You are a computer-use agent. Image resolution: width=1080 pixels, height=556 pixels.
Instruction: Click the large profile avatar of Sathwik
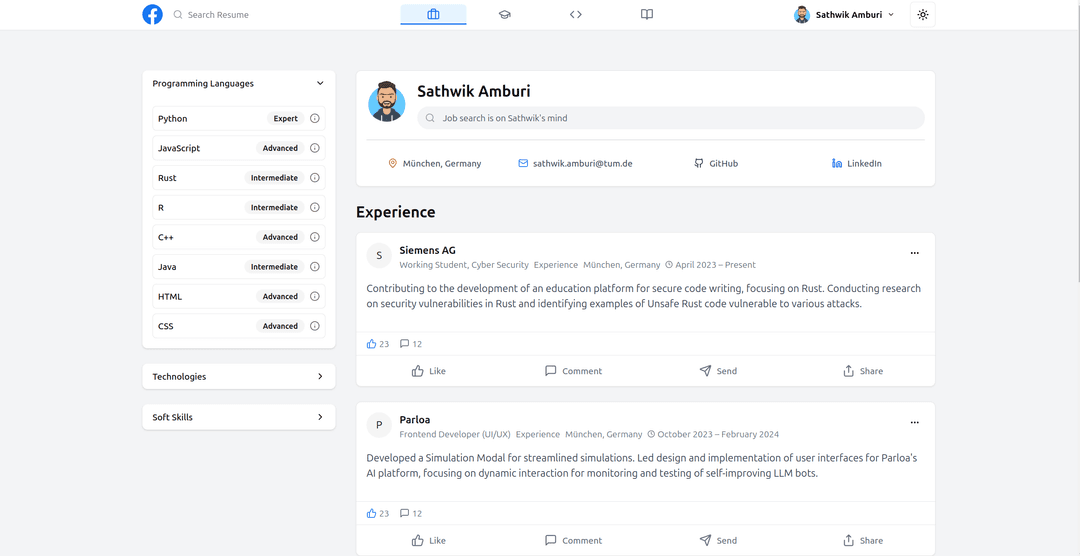pos(386,102)
